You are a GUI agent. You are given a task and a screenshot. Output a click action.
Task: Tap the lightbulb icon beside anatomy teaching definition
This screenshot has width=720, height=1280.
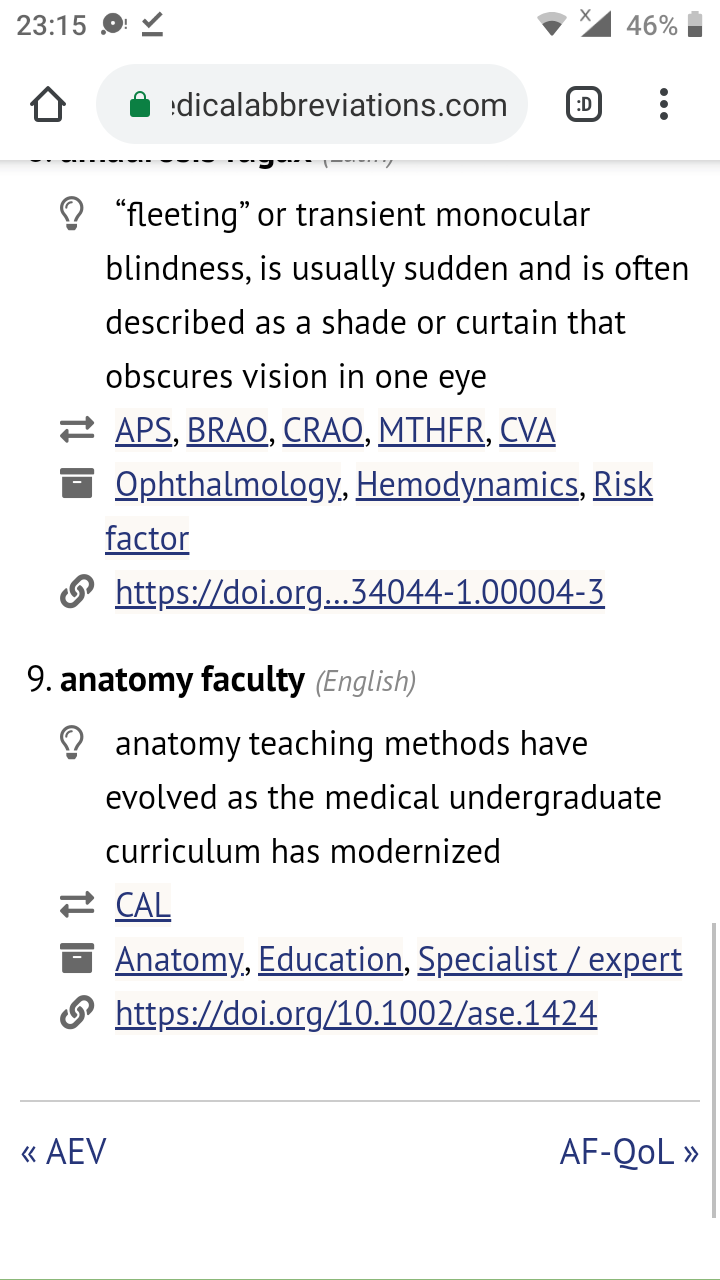coord(72,744)
